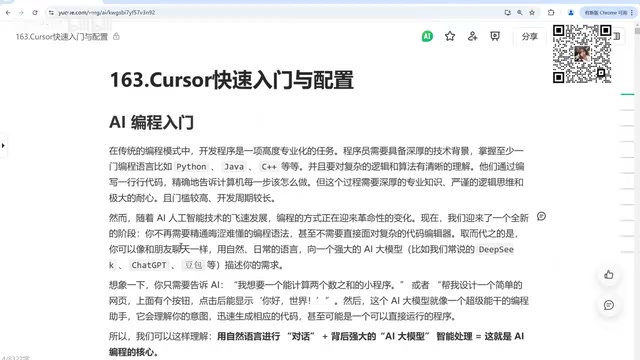Viewport: 640px width, 360px height.
Task: Click the breadcrumb title 163.Cursor快速入门与配置
Action: click(x=62, y=37)
